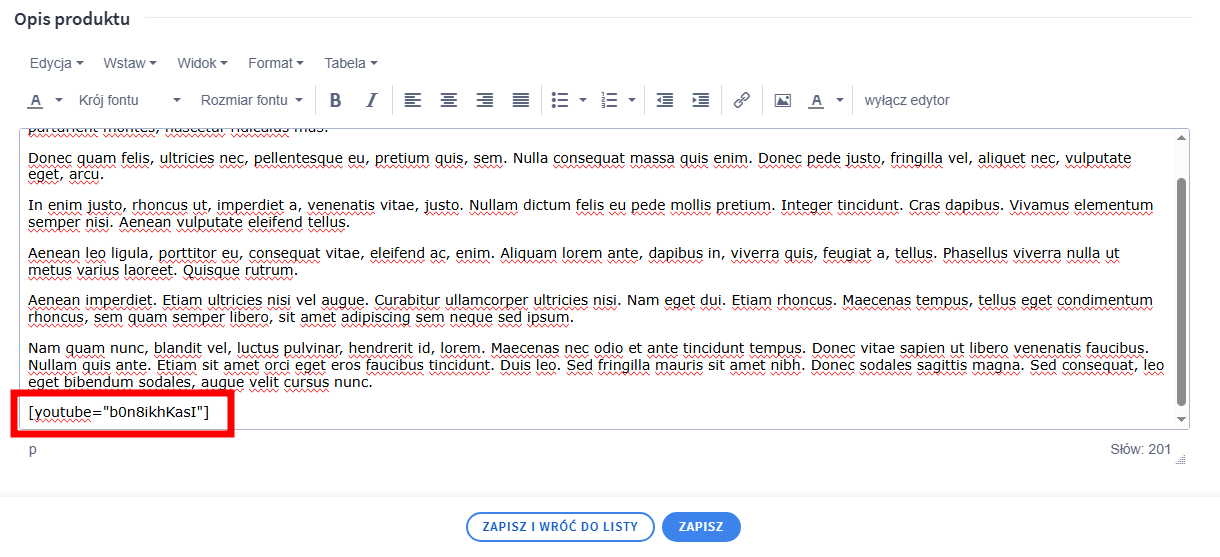Click Zapisz i wróć do listy
The width and height of the screenshot is (1220, 557).
(560, 527)
